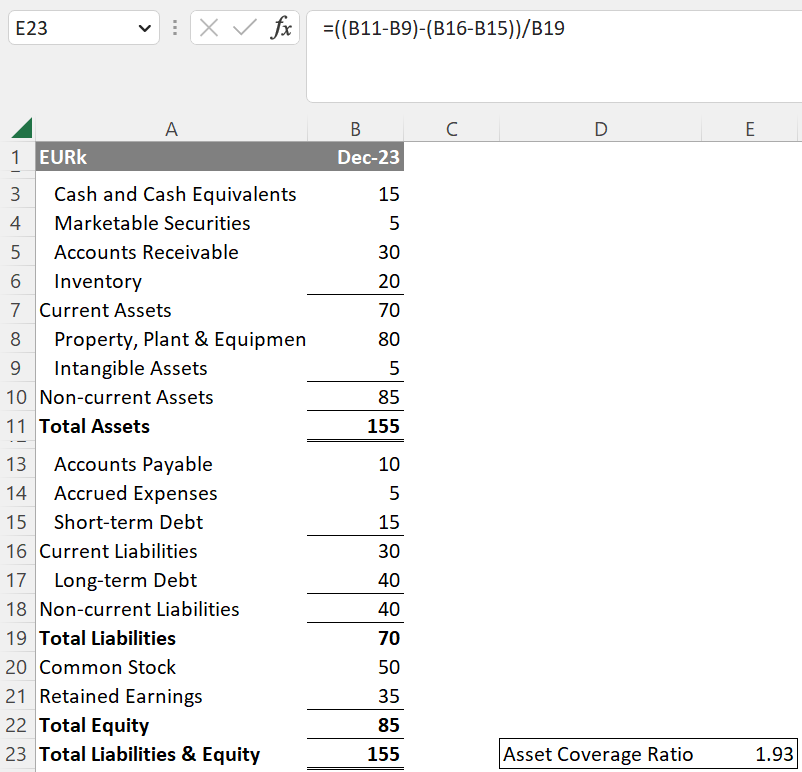
Task: Click the Retained Earnings label cell
Action: coord(171,696)
